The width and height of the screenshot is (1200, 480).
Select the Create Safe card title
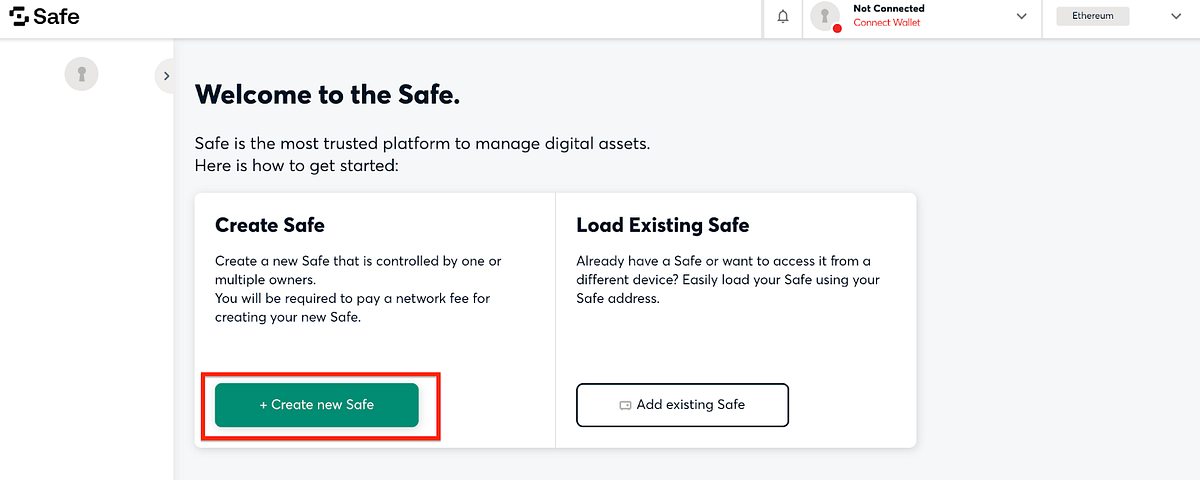pos(270,225)
